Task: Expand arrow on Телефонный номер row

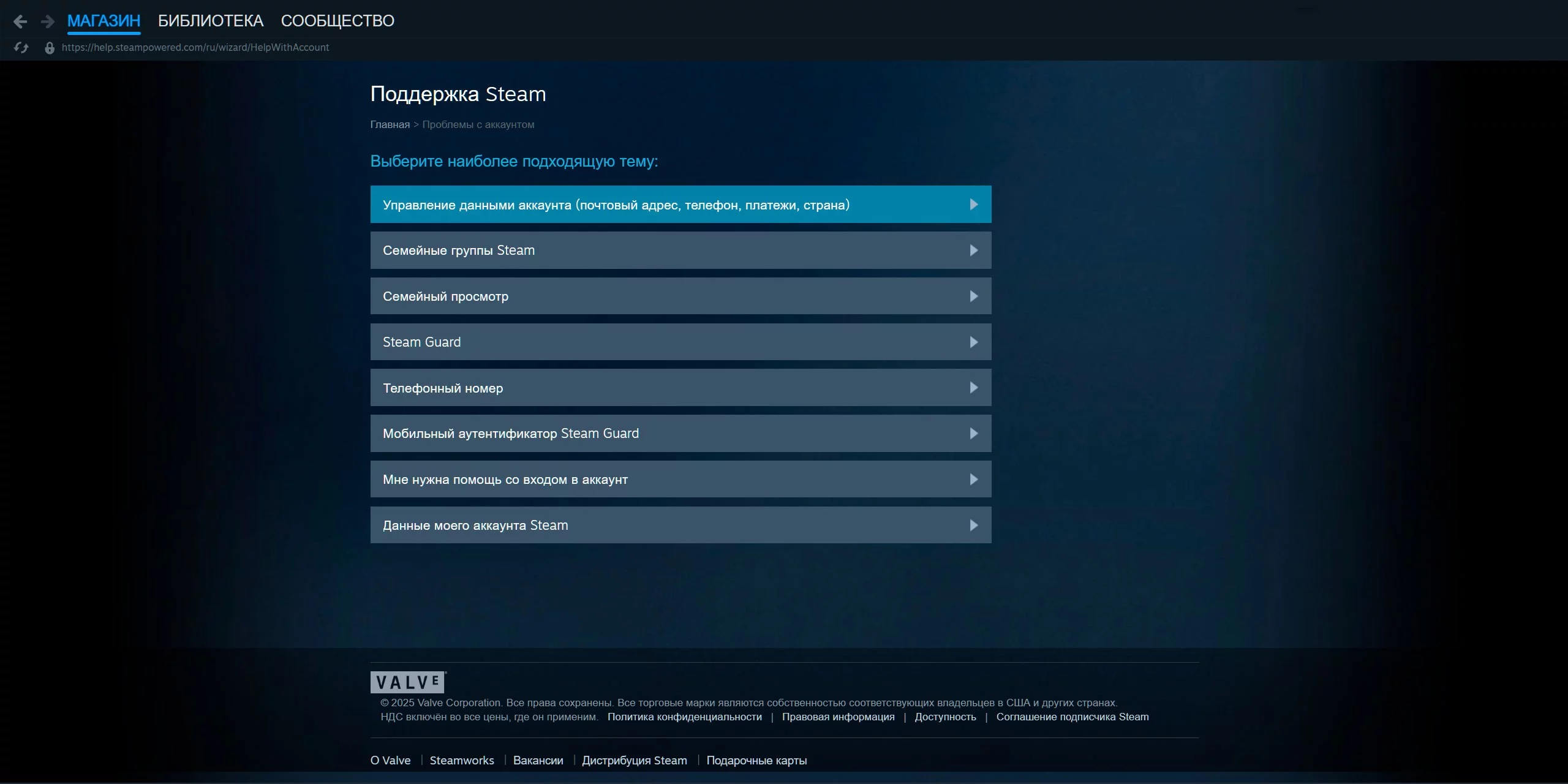Action: [973, 388]
